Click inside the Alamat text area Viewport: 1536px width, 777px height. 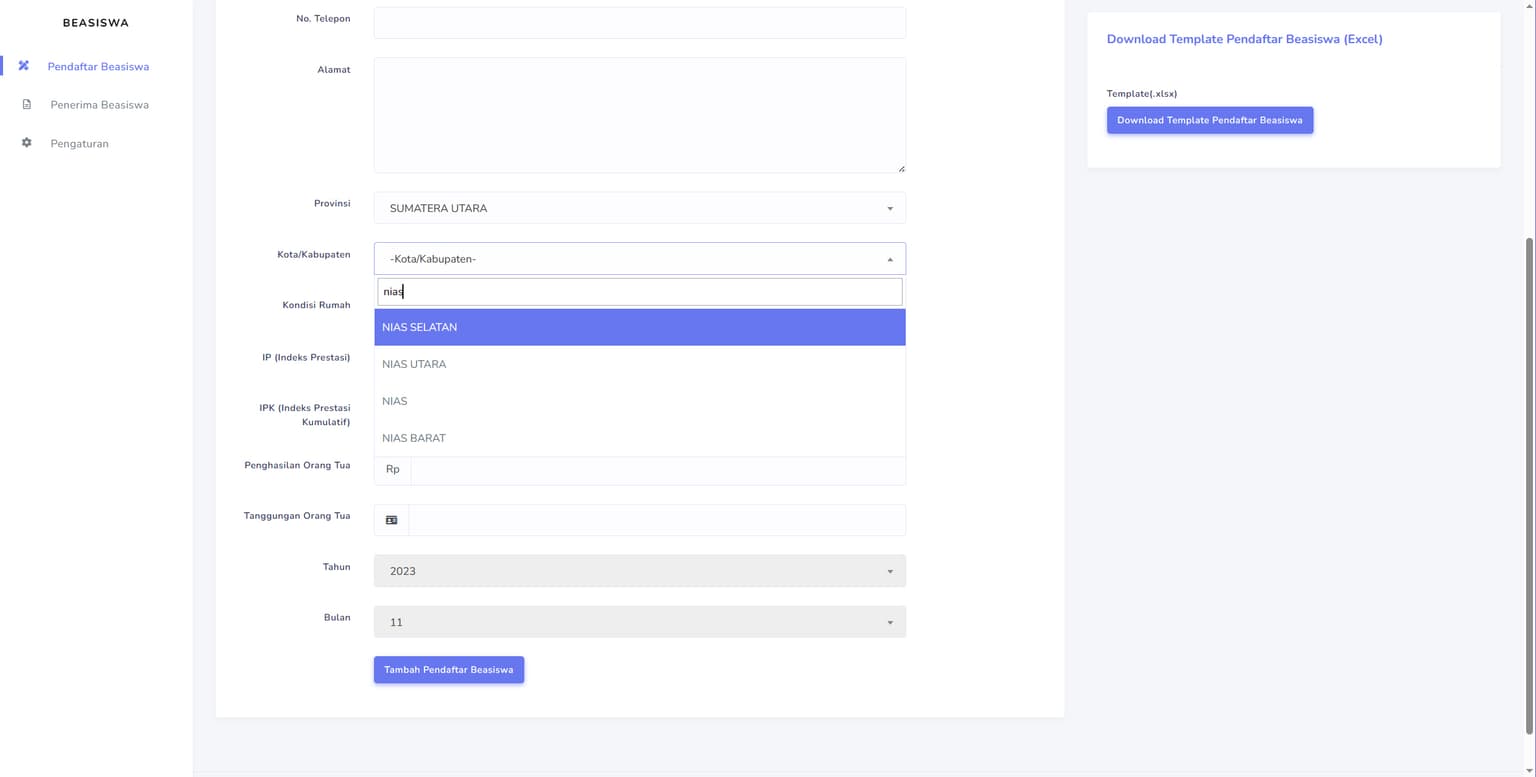[639, 115]
